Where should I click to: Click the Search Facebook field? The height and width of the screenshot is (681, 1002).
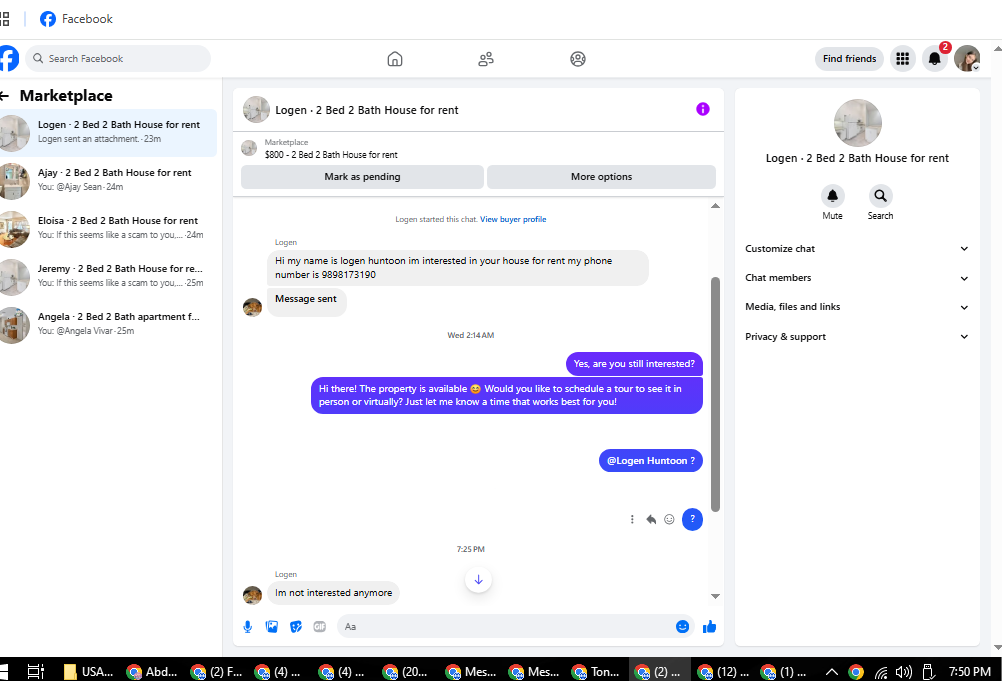118,59
